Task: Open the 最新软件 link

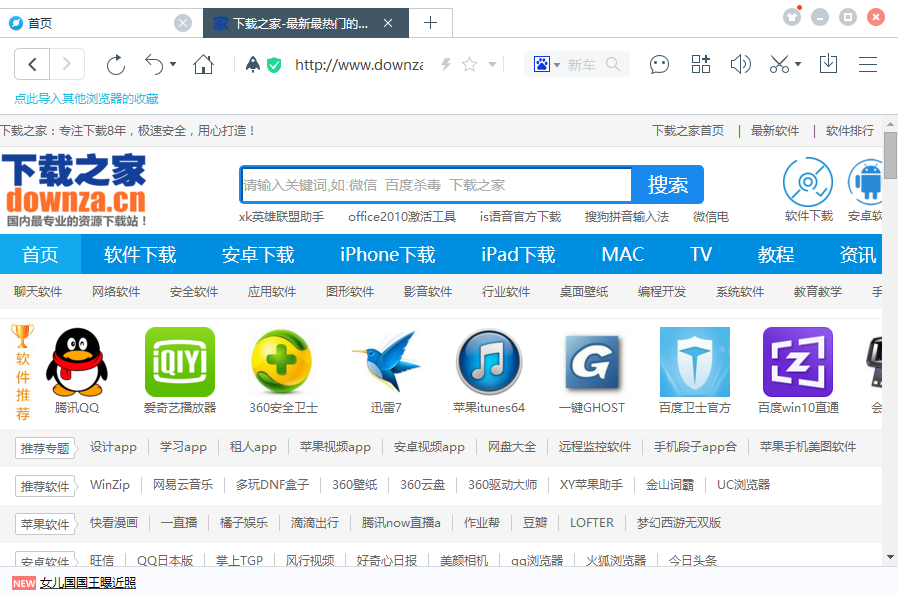Action: pos(775,130)
